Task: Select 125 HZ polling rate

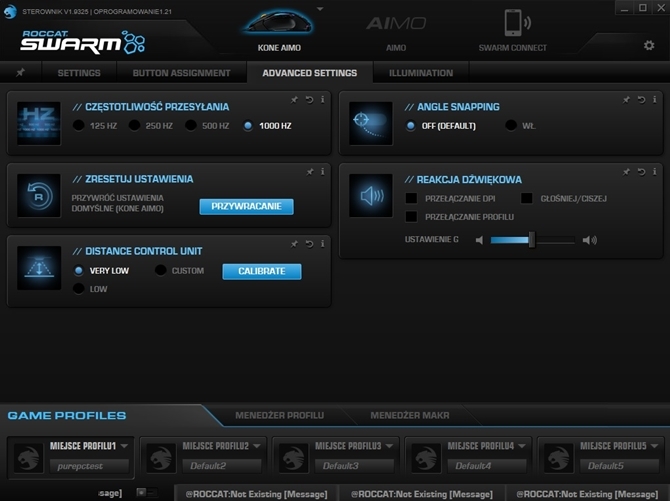Action: point(79,126)
